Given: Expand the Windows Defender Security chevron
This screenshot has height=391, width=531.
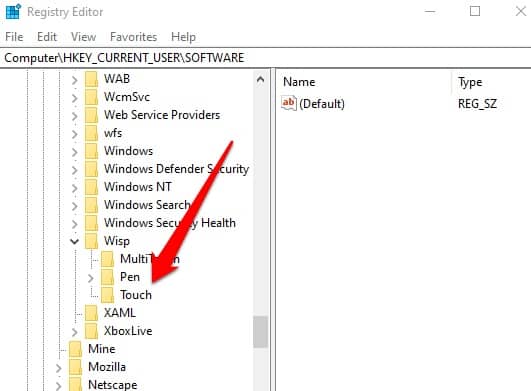Looking at the screenshot, I should pos(75,170).
